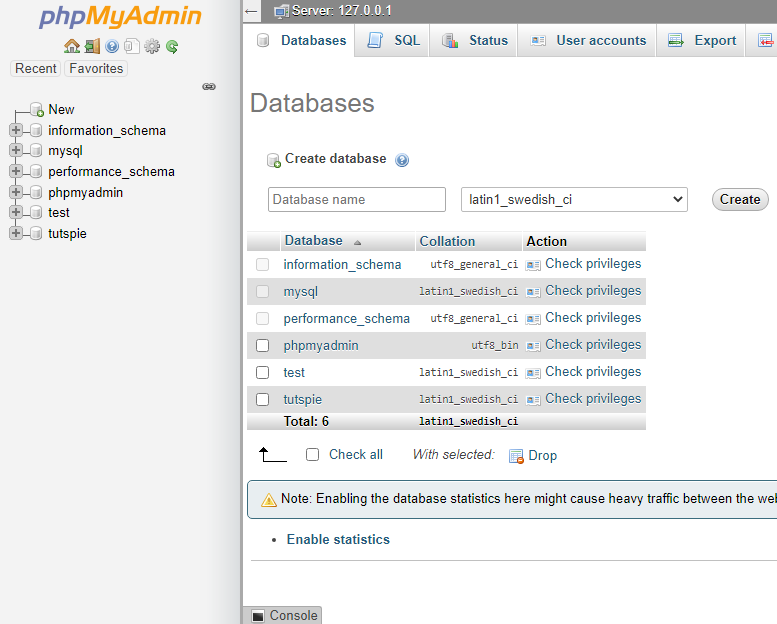777x624 pixels.
Task: Open navigation panel settings gear icon
Action: point(152,47)
